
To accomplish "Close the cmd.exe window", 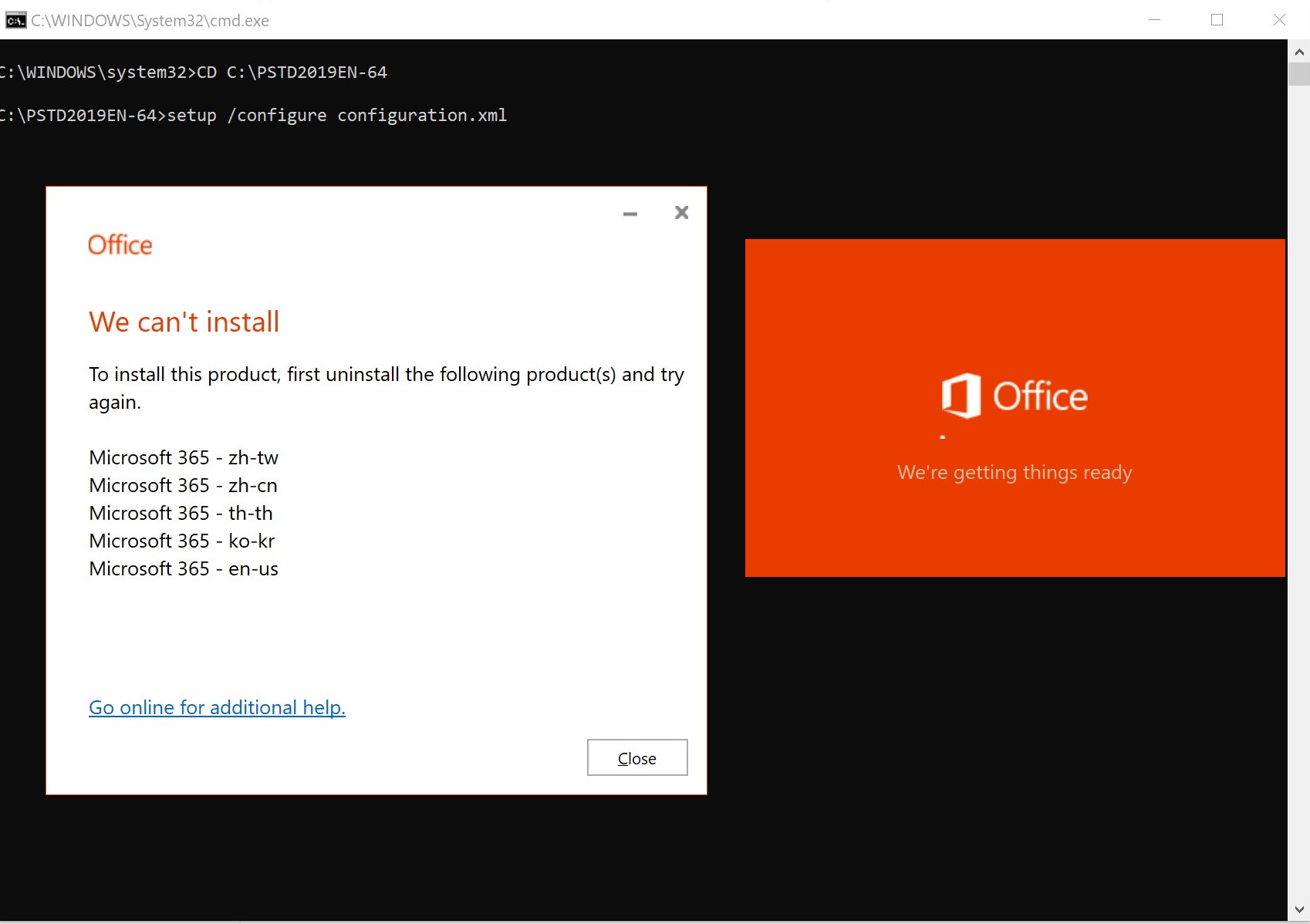I will 1279,20.
